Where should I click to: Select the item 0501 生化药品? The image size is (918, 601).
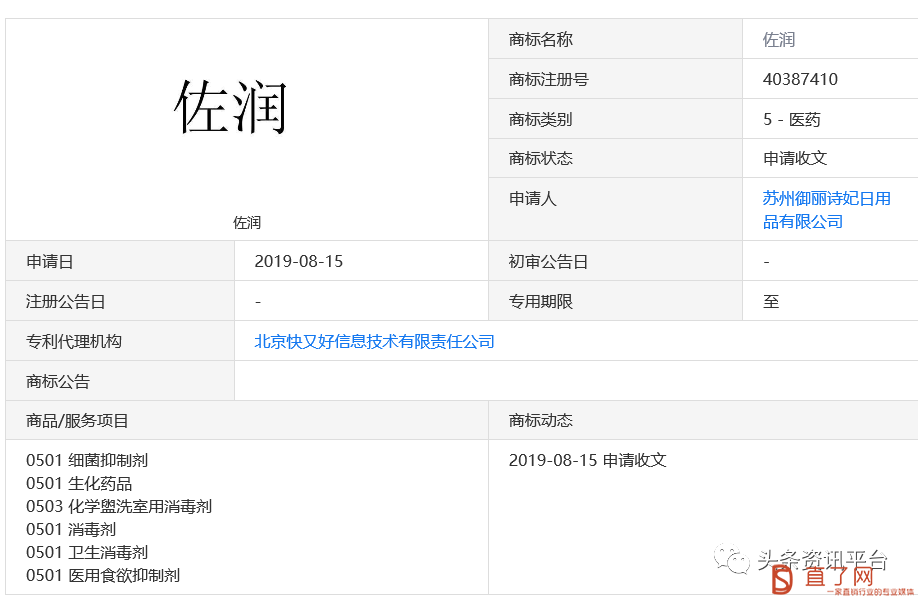click(x=79, y=483)
